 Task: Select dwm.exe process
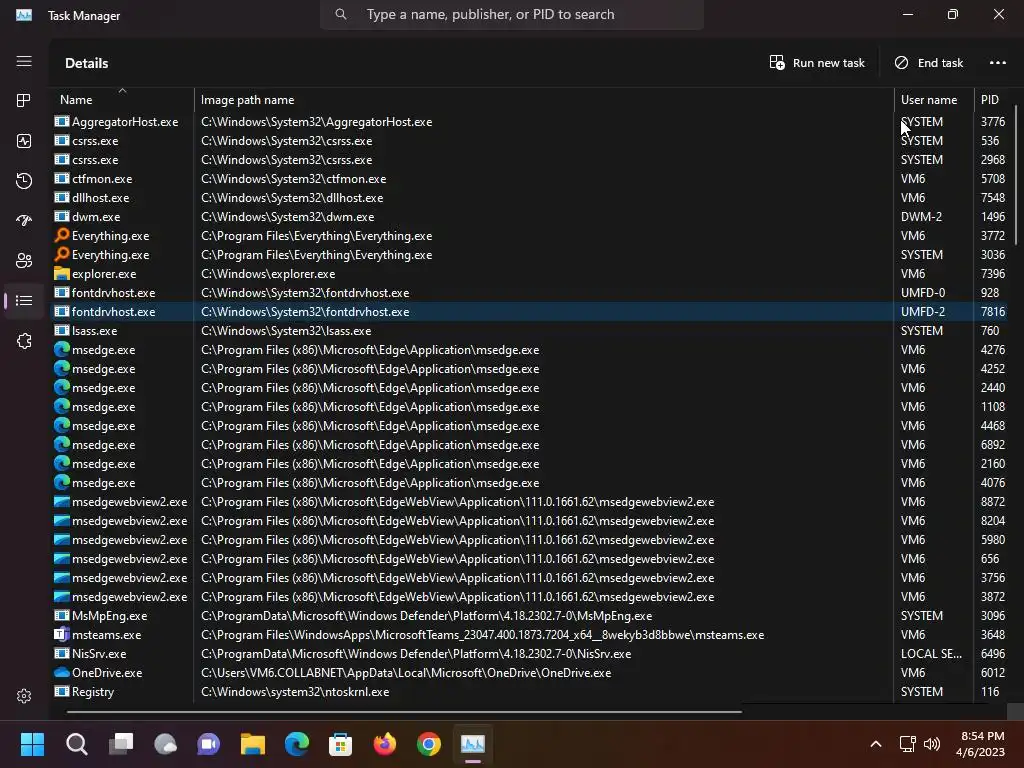(532, 216)
